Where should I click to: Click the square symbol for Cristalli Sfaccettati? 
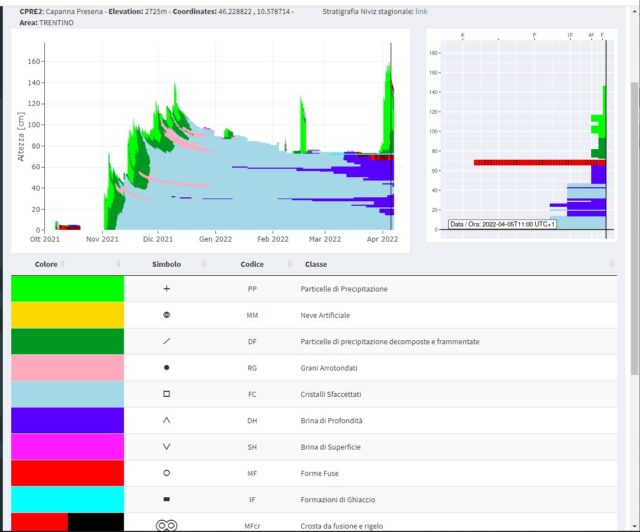point(166,394)
